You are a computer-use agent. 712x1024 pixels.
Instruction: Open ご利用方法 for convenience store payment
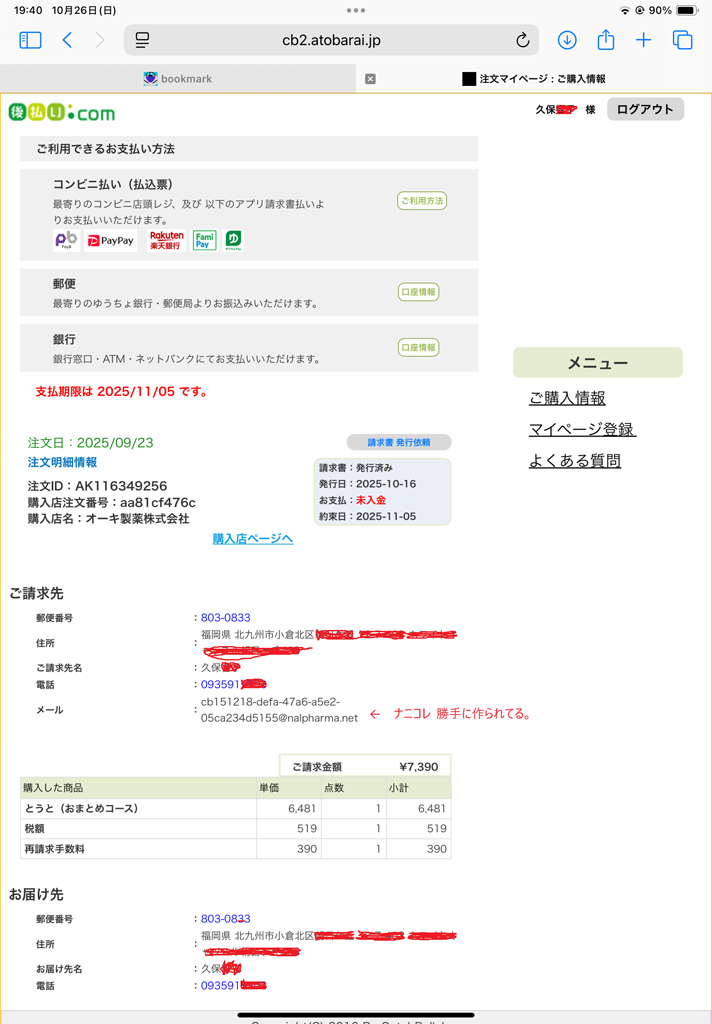point(422,200)
